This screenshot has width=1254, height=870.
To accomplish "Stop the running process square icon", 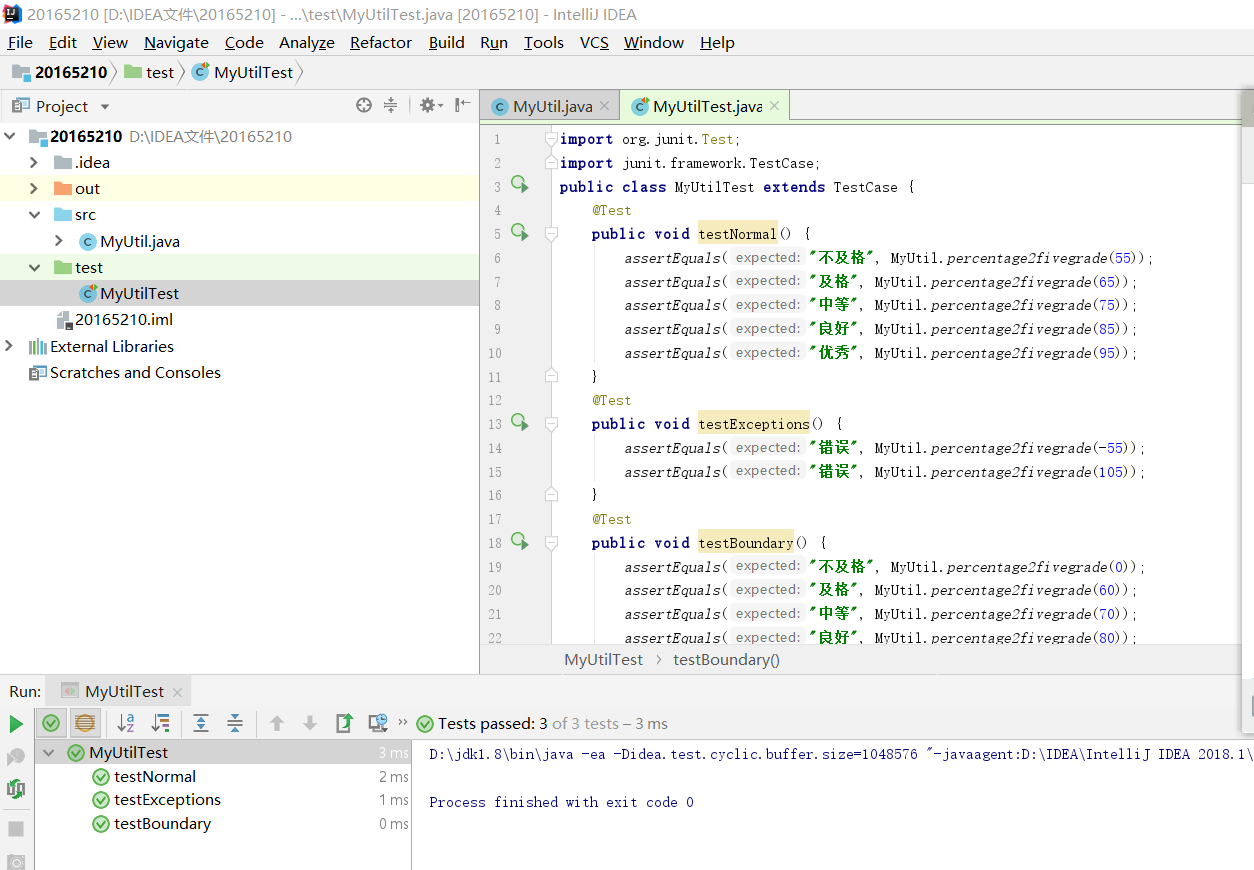I will (x=16, y=829).
